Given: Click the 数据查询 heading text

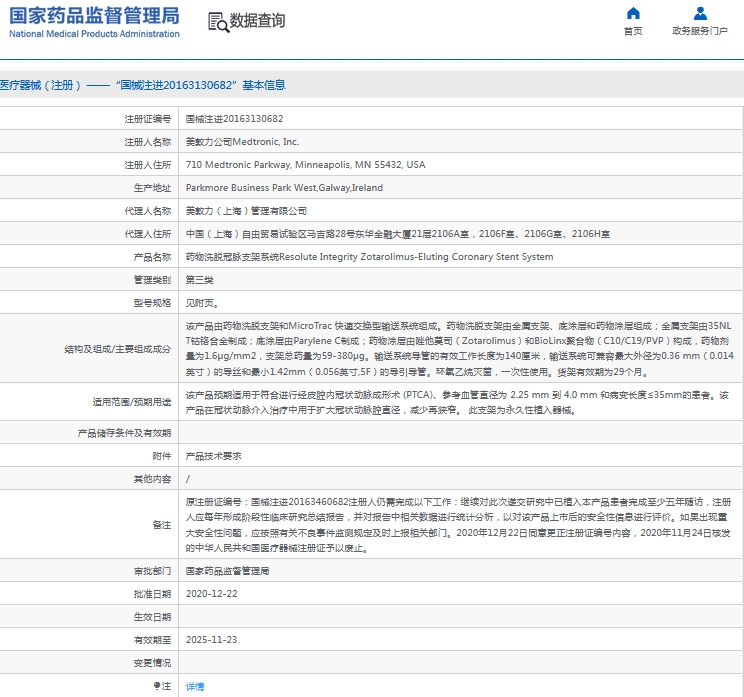Looking at the screenshot, I should click(x=257, y=20).
